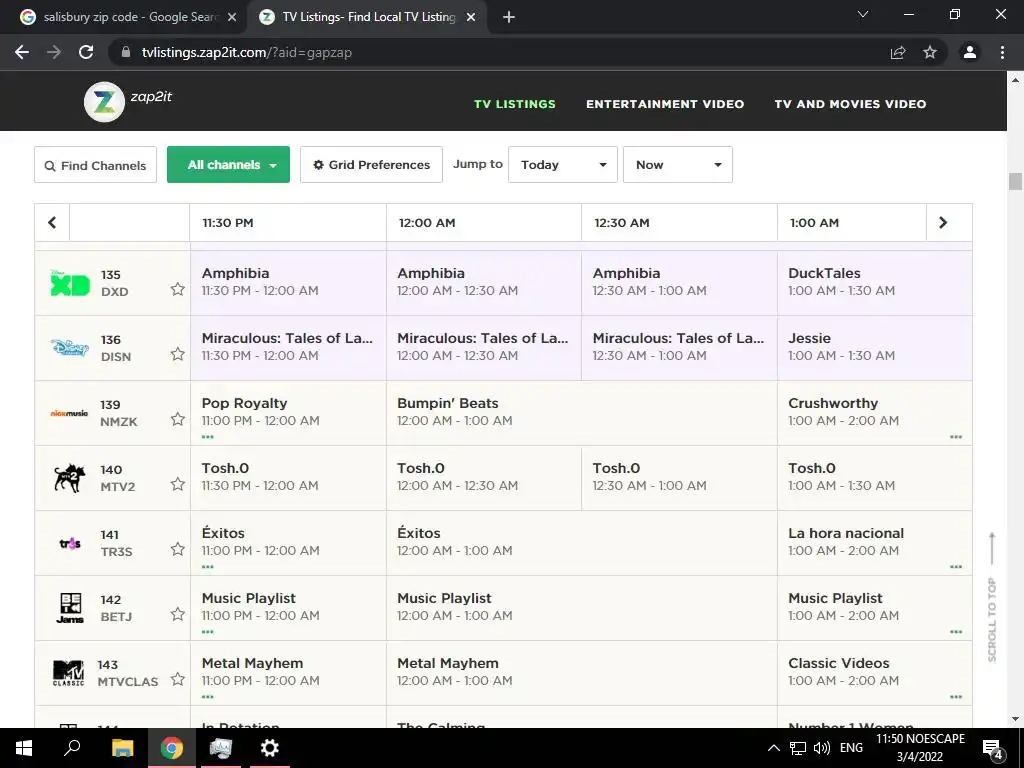The height and width of the screenshot is (768, 1024).
Task: Click the Find Channels button
Action: point(95,165)
